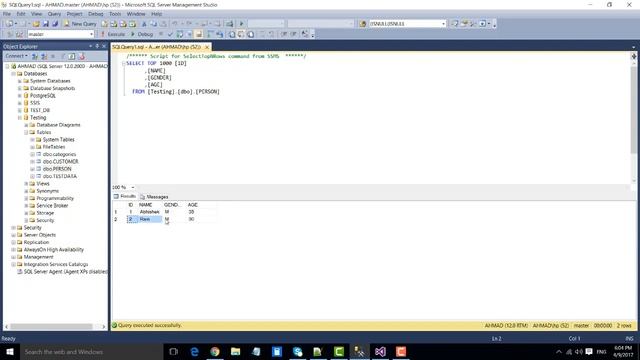Open the File menu
This screenshot has height=360, width=640.
coord(7,14)
